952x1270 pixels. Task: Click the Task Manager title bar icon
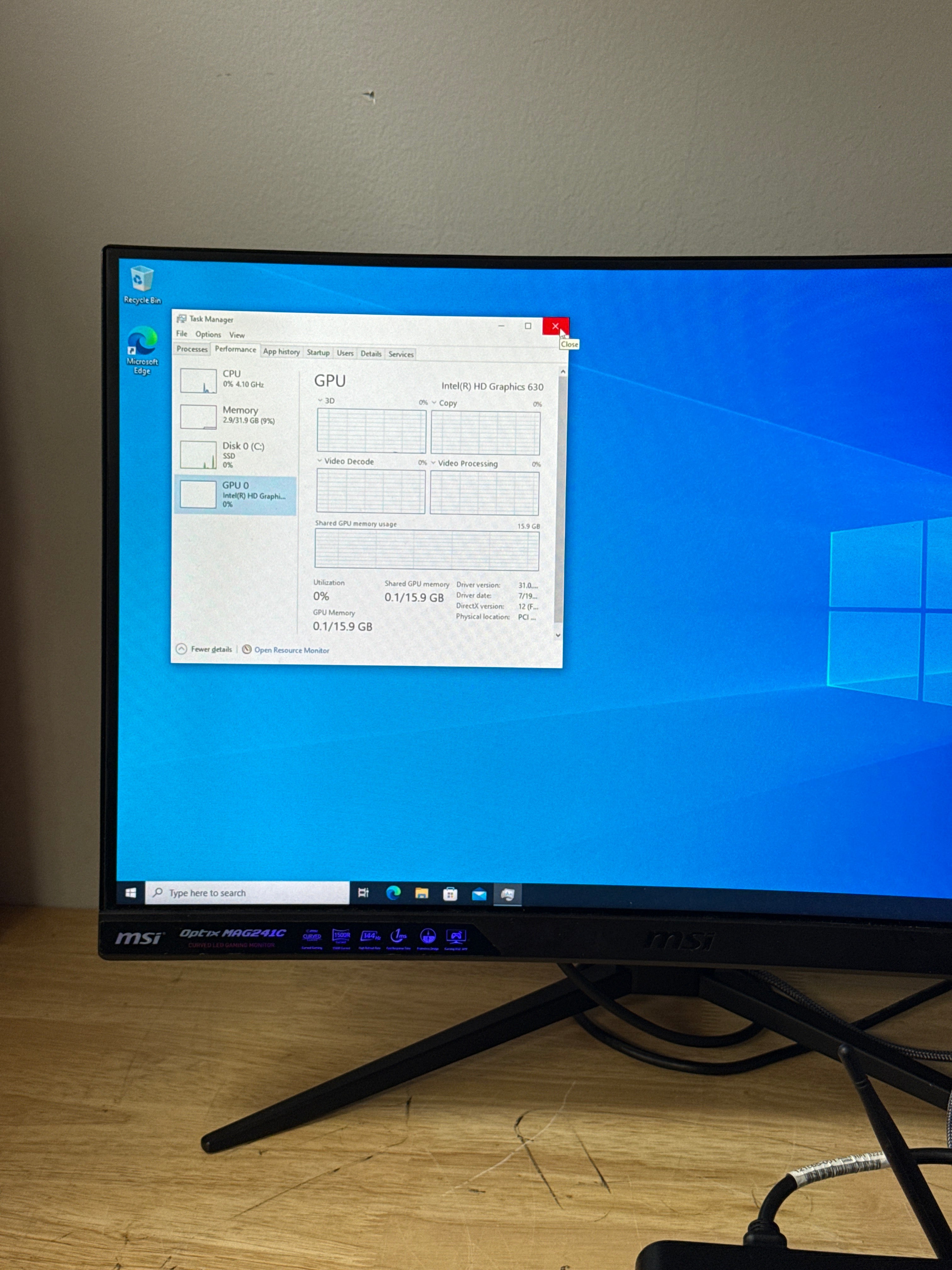click(x=181, y=319)
